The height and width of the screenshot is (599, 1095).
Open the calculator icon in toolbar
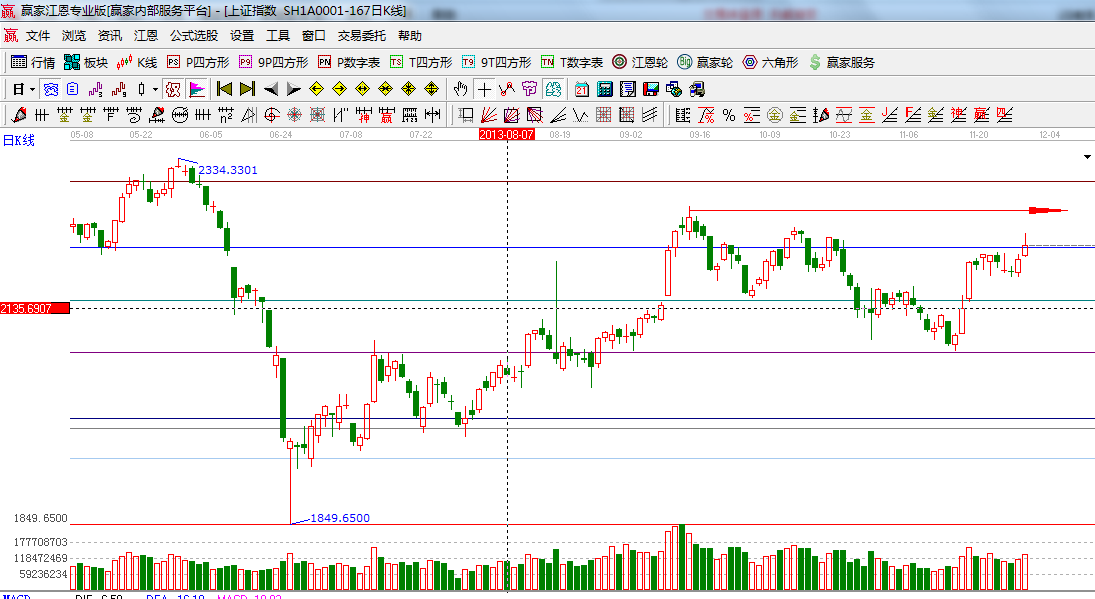tap(604, 89)
